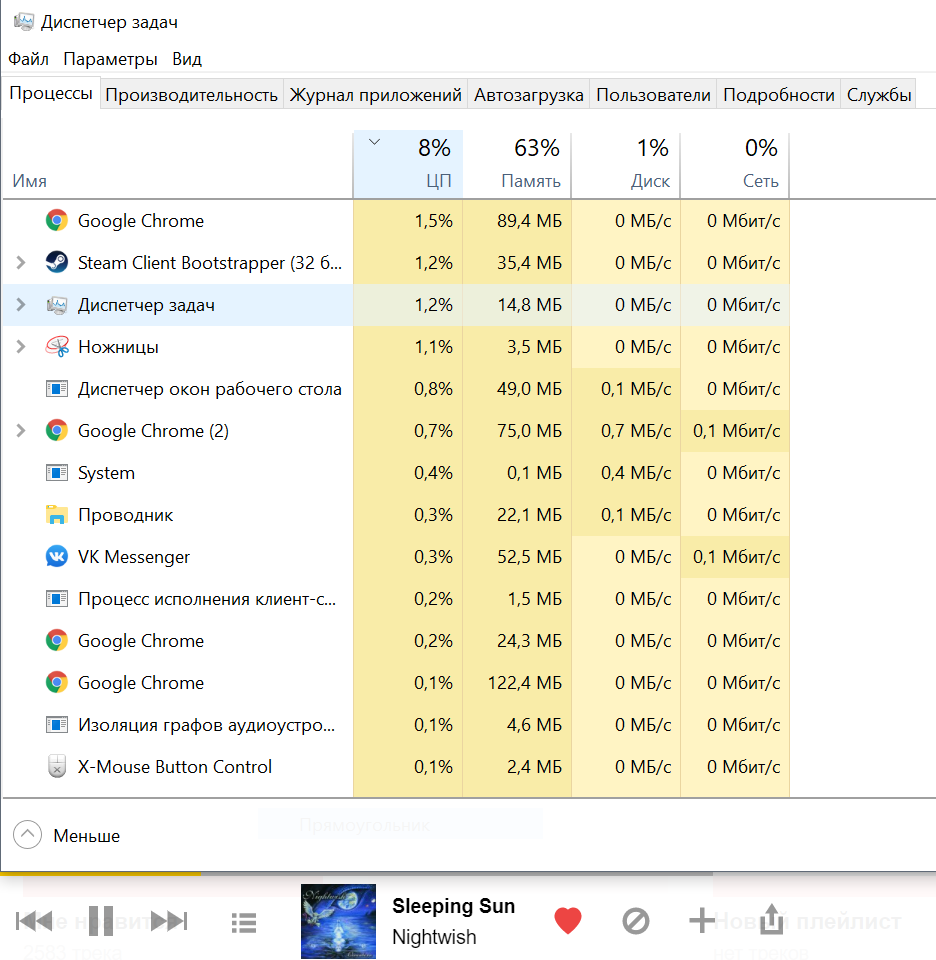Expand the Ножницы process group
Viewport: 936px width, 960px height.
[x=21, y=347]
